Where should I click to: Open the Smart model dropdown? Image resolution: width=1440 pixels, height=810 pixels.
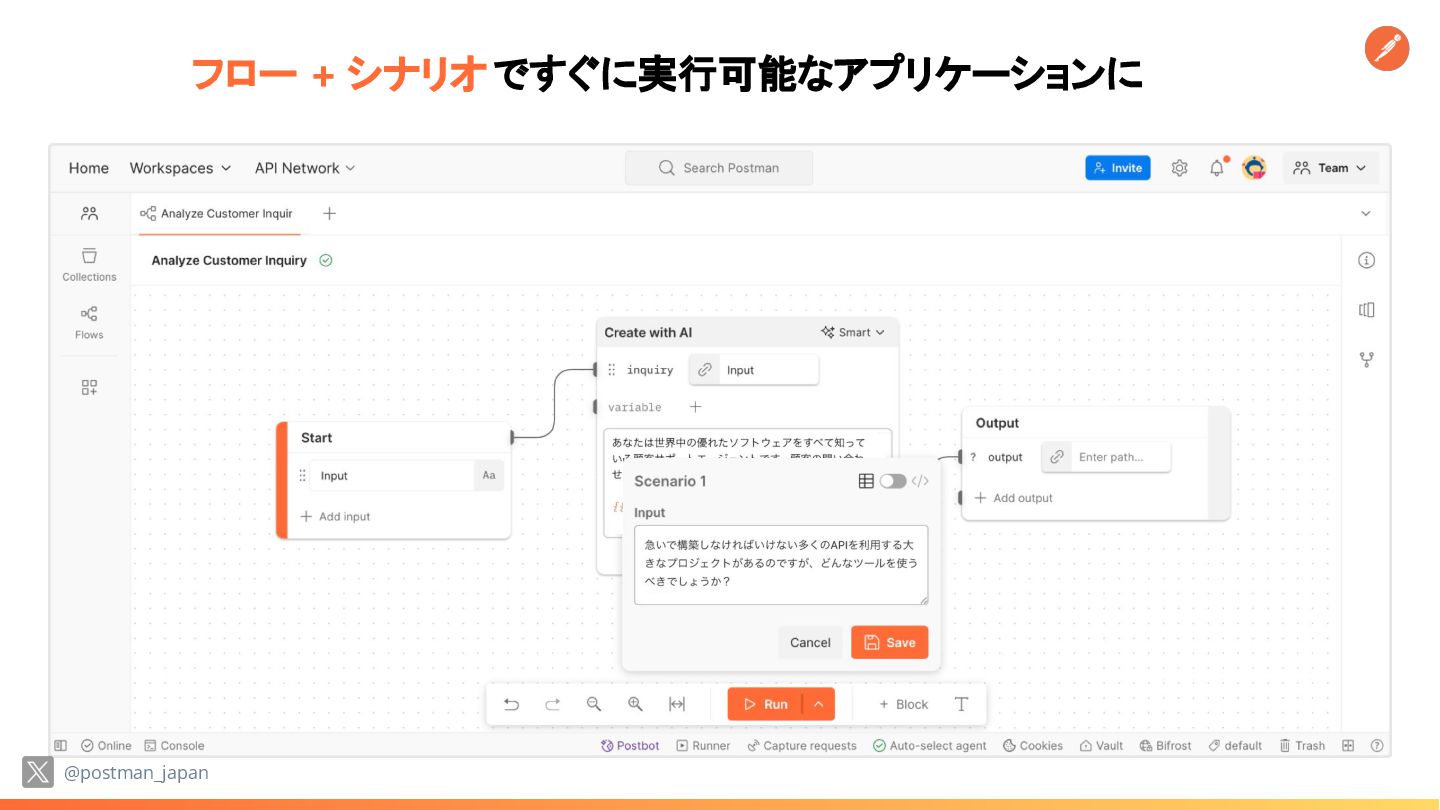pos(853,333)
